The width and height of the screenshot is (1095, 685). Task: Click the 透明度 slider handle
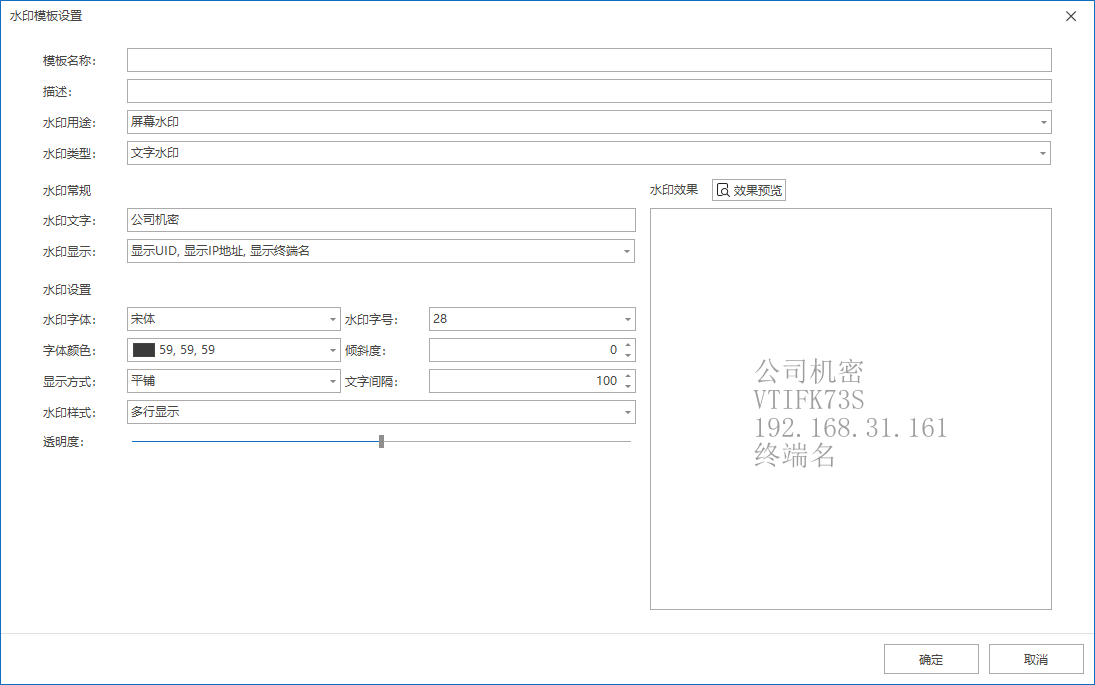(x=382, y=441)
